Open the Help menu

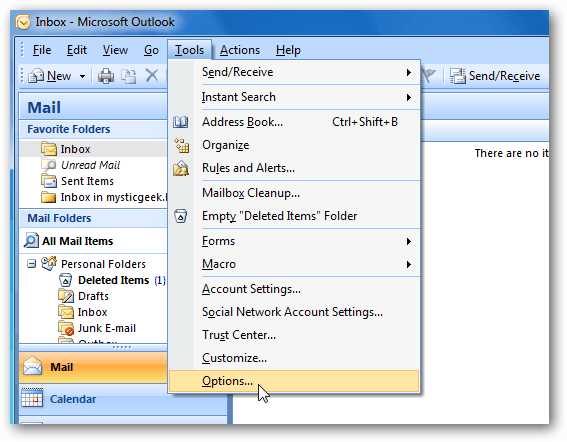pyautogui.click(x=288, y=50)
